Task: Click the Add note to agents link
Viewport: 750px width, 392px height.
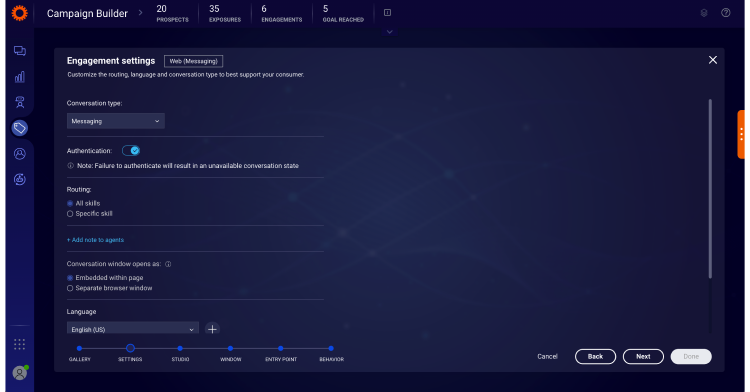Action: click(x=95, y=240)
